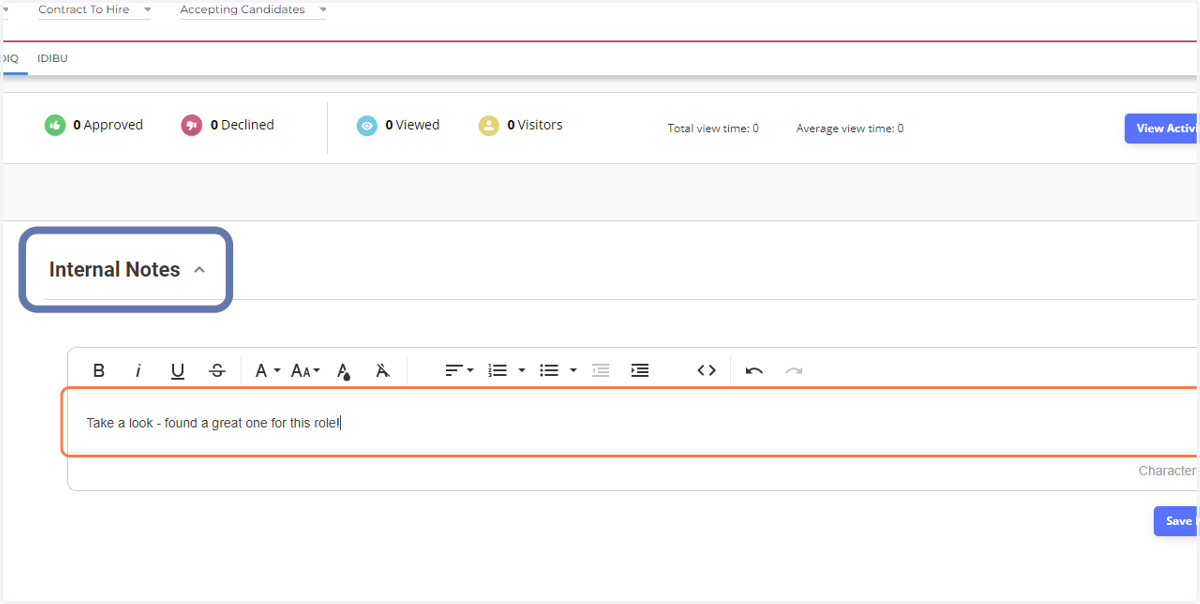The width and height of the screenshot is (1200, 604).
Task: Click the 'Internal Notes' heading text
Action: pos(115,270)
